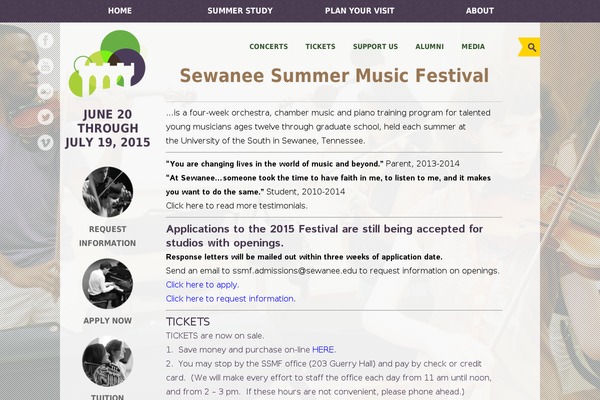Screen dimensions: 600x400
Task: Click the yellow search magnifier icon
Action: [x=532, y=47]
